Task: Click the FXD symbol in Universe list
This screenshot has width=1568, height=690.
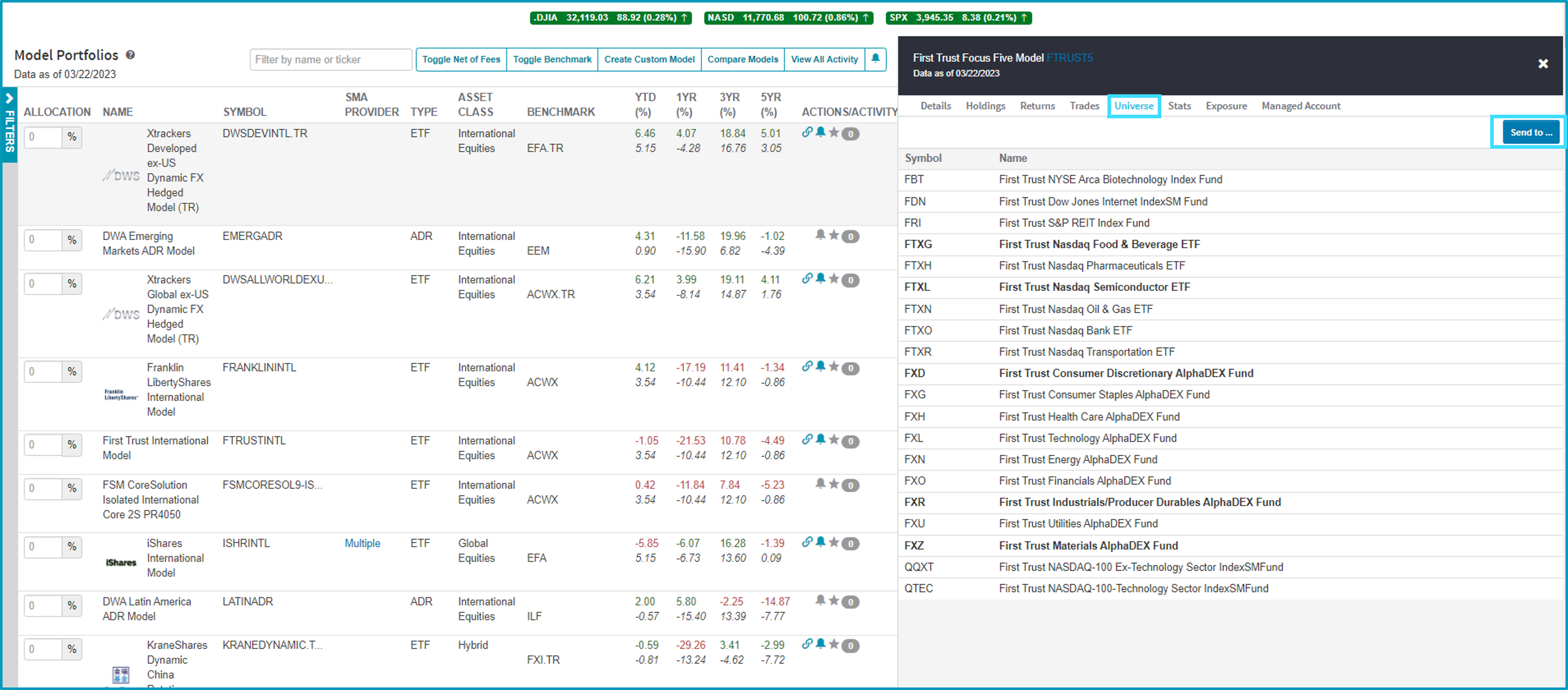Action: pyautogui.click(x=914, y=373)
